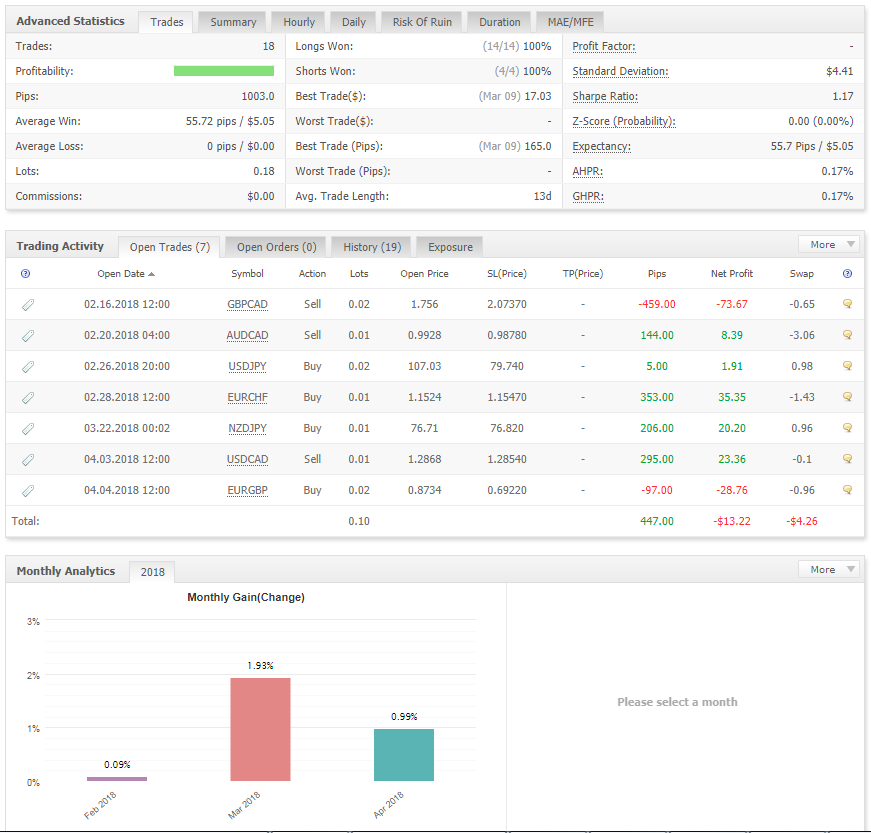The image size is (871, 833).
Task: Open the comment bubble for the USDCAD trade
Action: (x=847, y=459)
